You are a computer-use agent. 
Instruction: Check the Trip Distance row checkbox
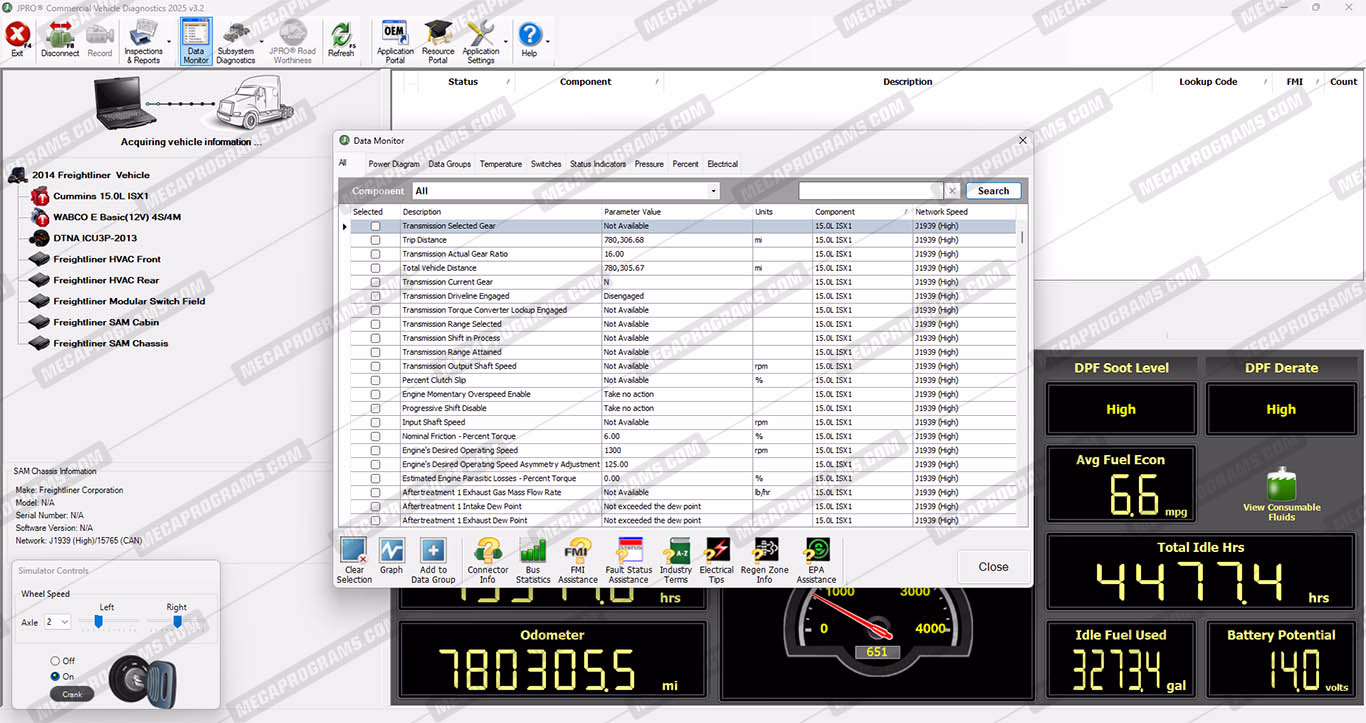click(375, 240)
